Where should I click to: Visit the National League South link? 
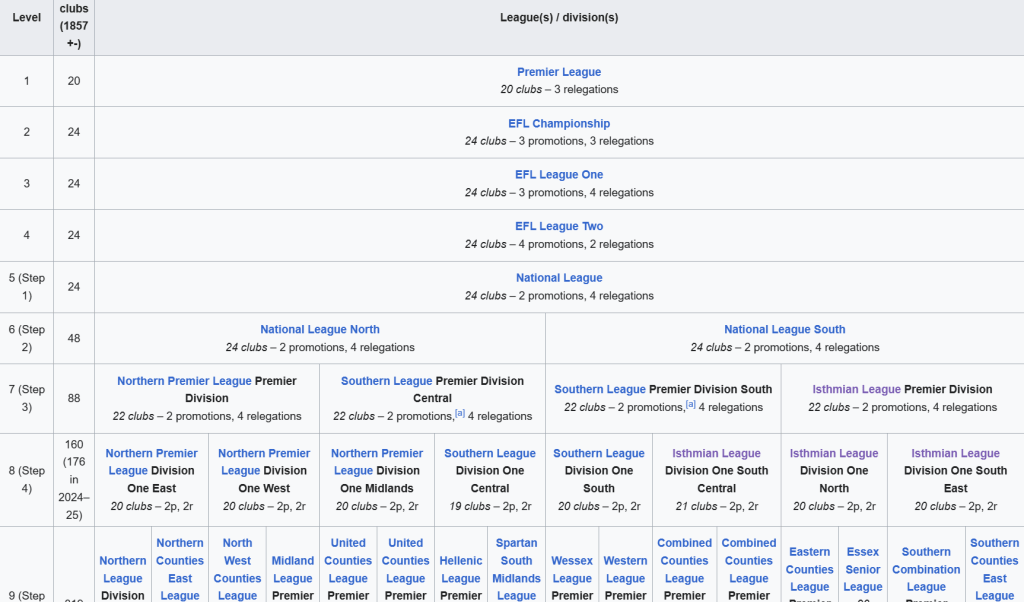pos(785,329)
